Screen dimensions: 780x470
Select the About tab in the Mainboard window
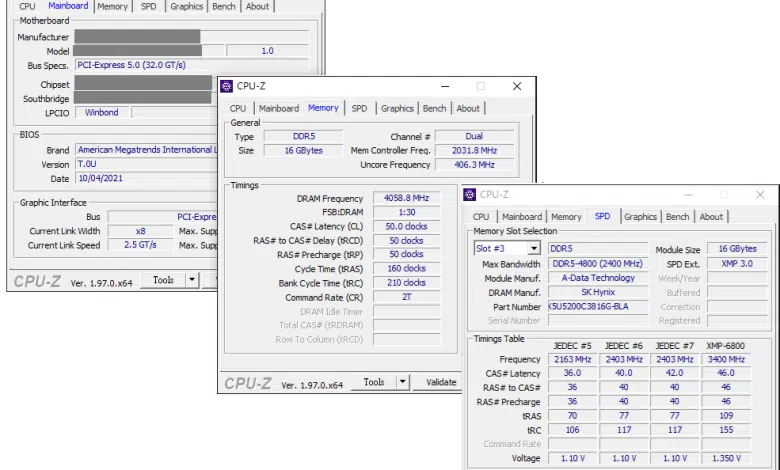pyautogui.click(x=257, y=6)
